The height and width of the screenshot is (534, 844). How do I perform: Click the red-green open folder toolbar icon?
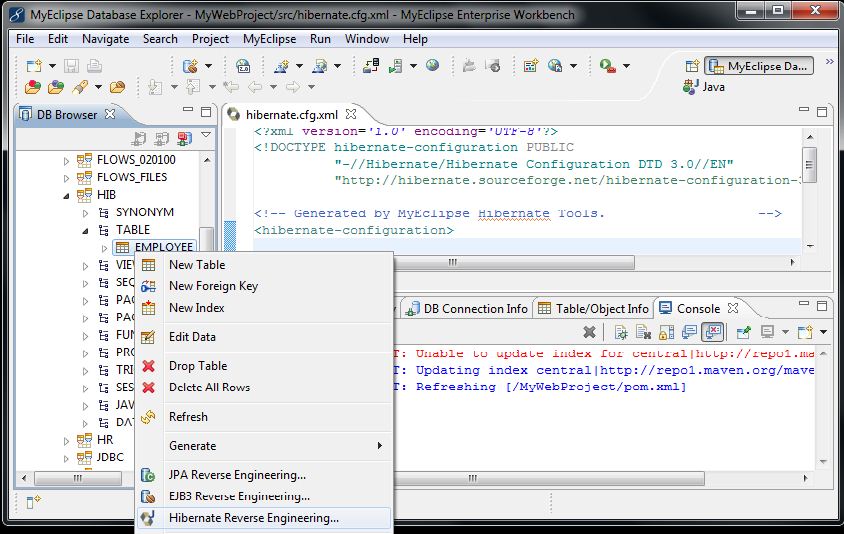tap(33, 87)
